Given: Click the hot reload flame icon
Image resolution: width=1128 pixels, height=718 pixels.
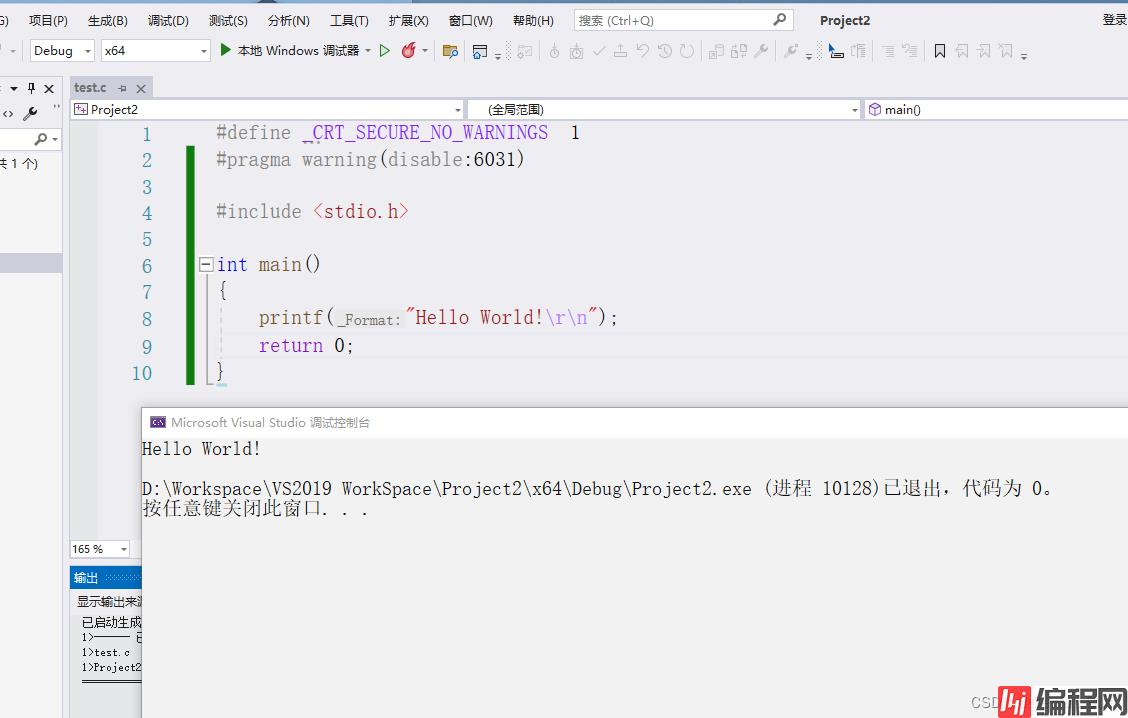Looking at the screenshot, I should point(408,51).
